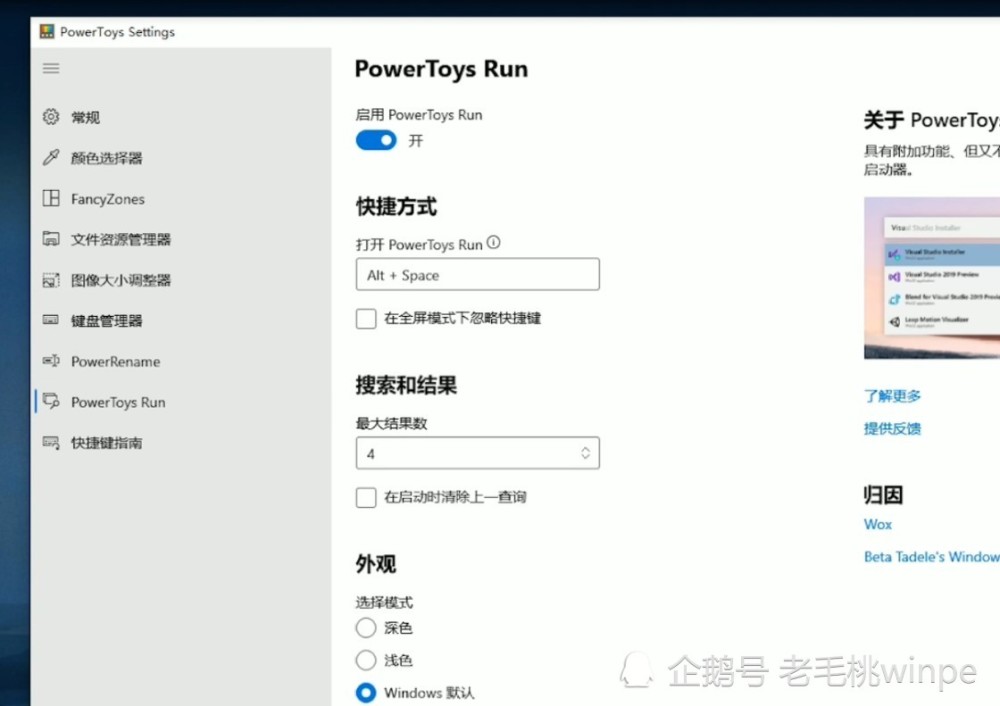Select the 浅色 mode radio button
This screenshot has height=706, width=1000.
[366, 660]
